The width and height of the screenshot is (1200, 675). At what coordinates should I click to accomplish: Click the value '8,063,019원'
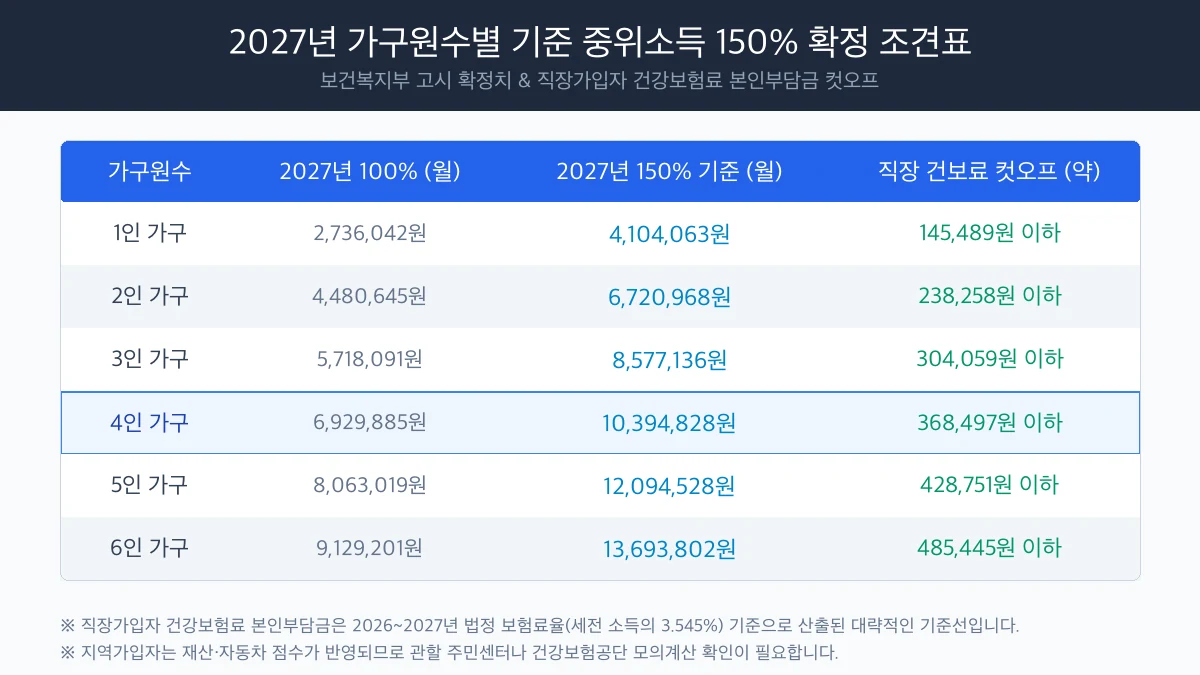pos(370,485)
